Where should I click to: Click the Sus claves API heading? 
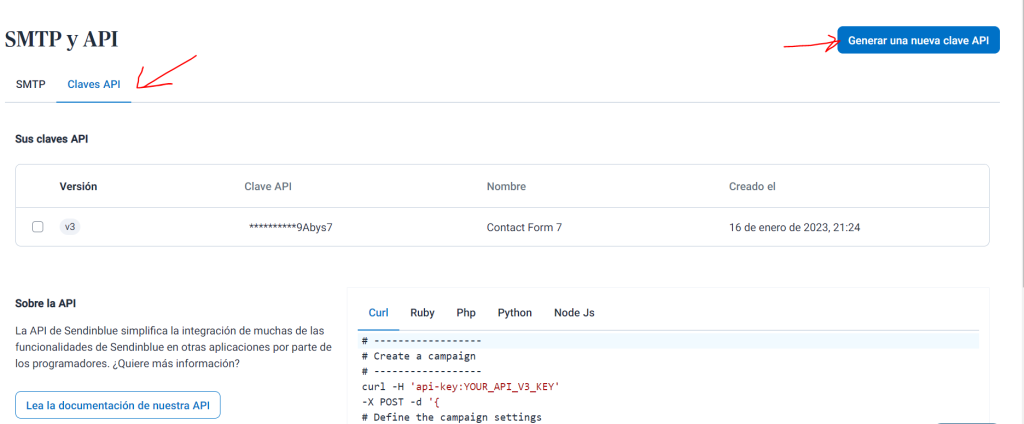pyautogui.click(x=52, y=139)
